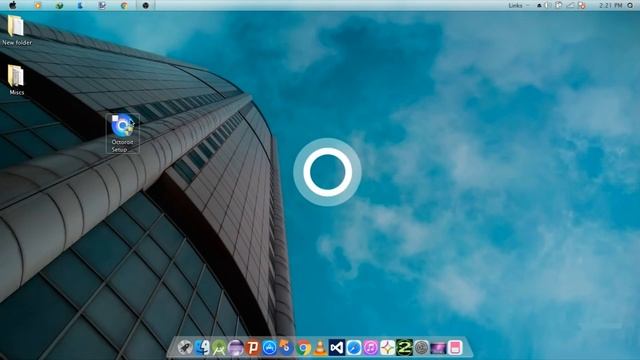The height and width of the screenshot is (360, 640).
Task: Open the white colorful star dock icon
Action: click(x=387, y=348)
